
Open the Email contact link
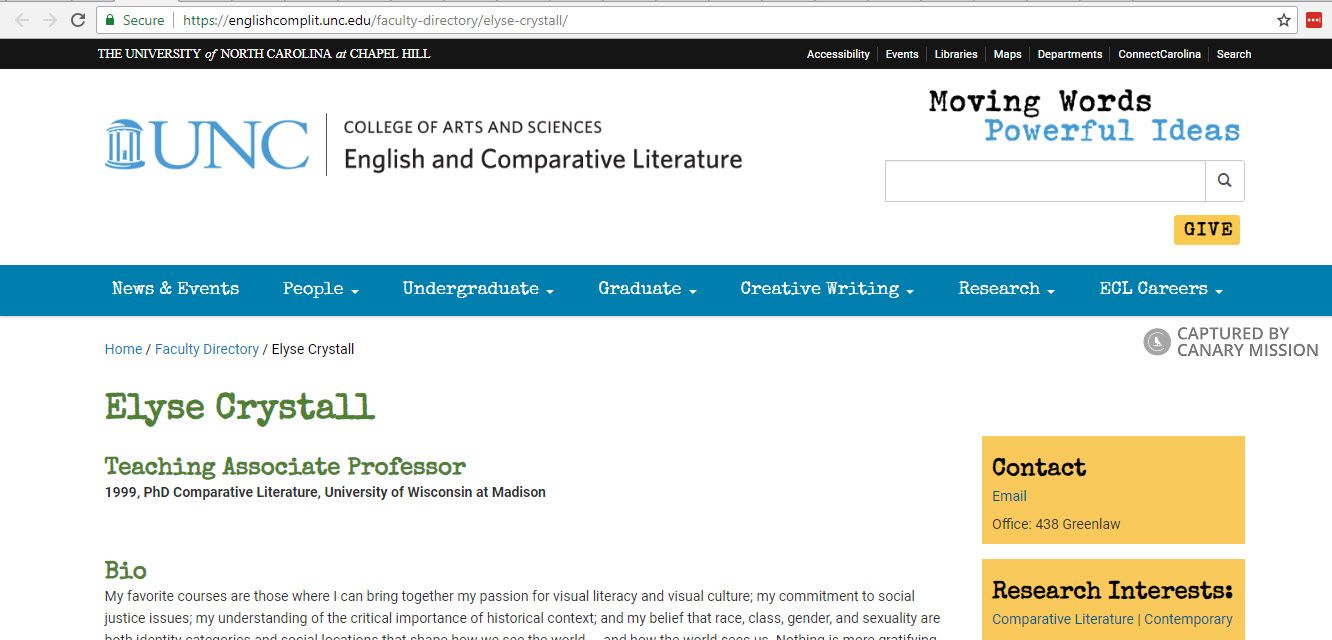[1008, 496]
